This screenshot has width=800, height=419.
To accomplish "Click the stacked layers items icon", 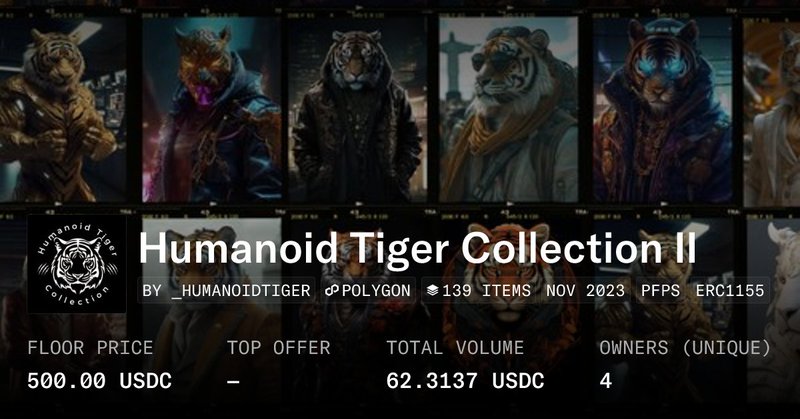I will pyautogui.click(x=432, y=290).
